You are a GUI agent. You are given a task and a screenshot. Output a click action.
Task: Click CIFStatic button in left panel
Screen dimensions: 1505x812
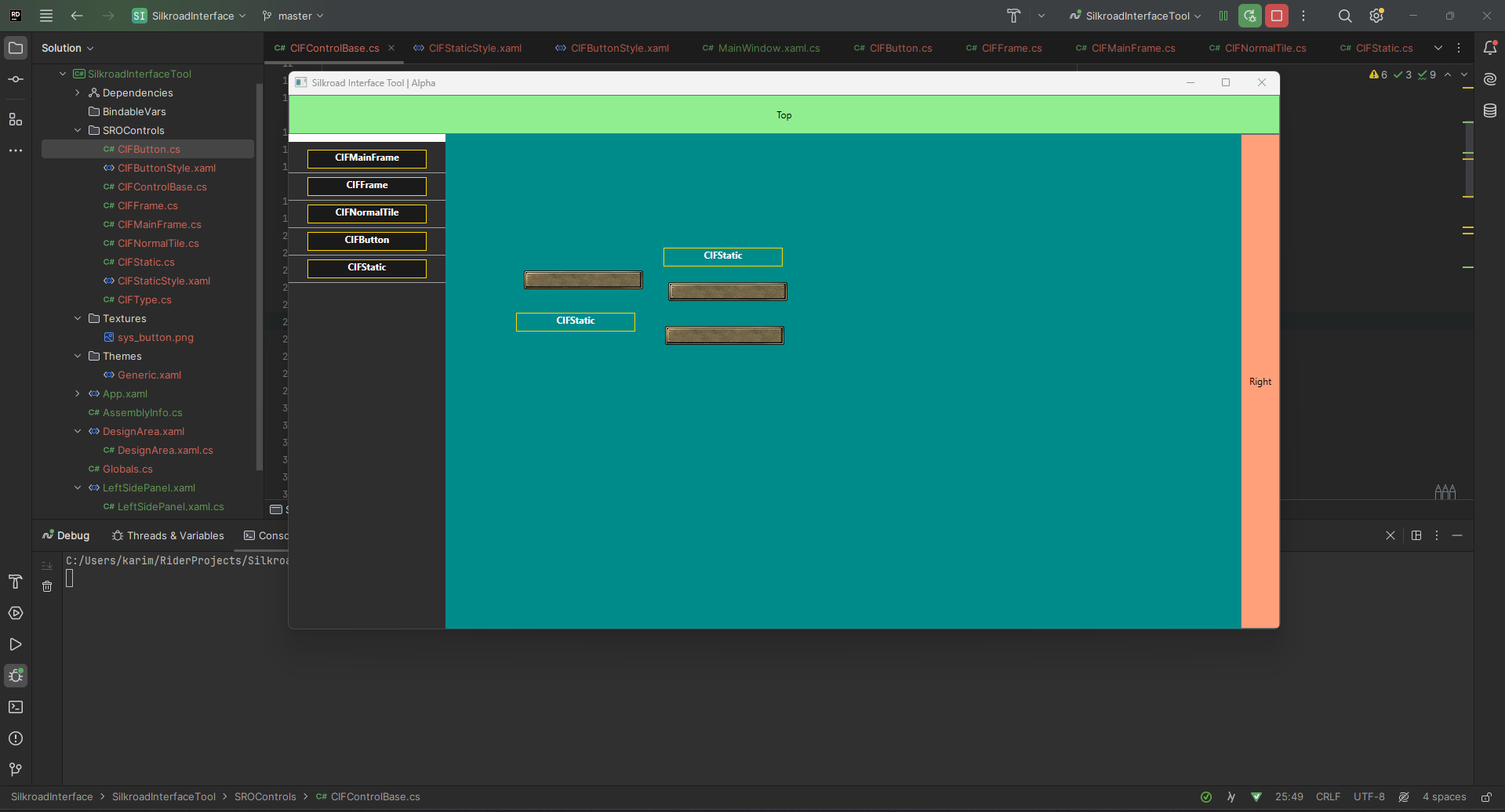[367, 268]
